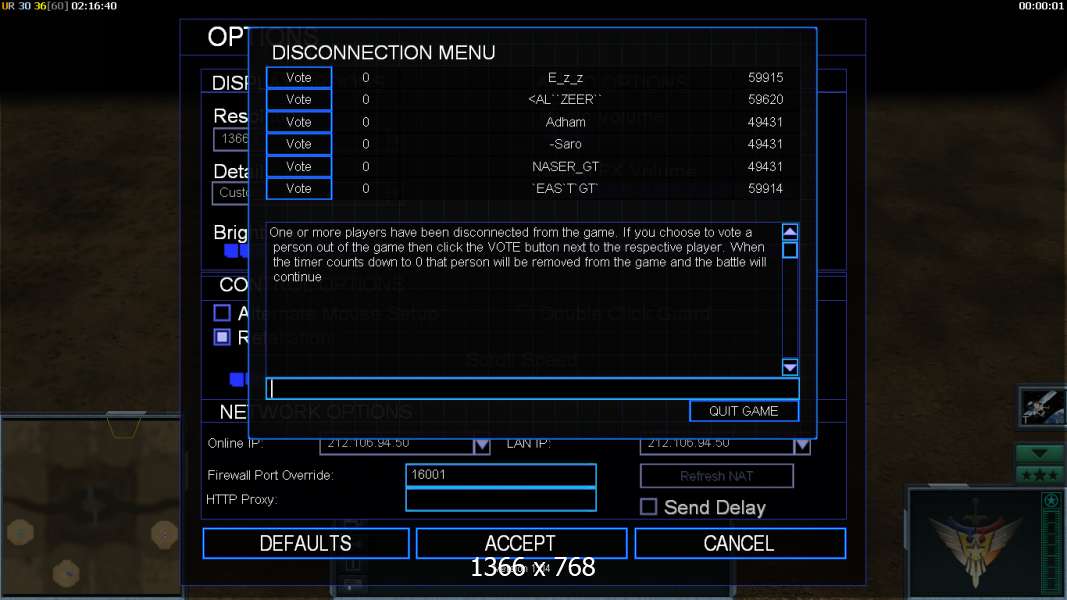
Task: Click number 59914 in last row
Action: pos(766,188)
